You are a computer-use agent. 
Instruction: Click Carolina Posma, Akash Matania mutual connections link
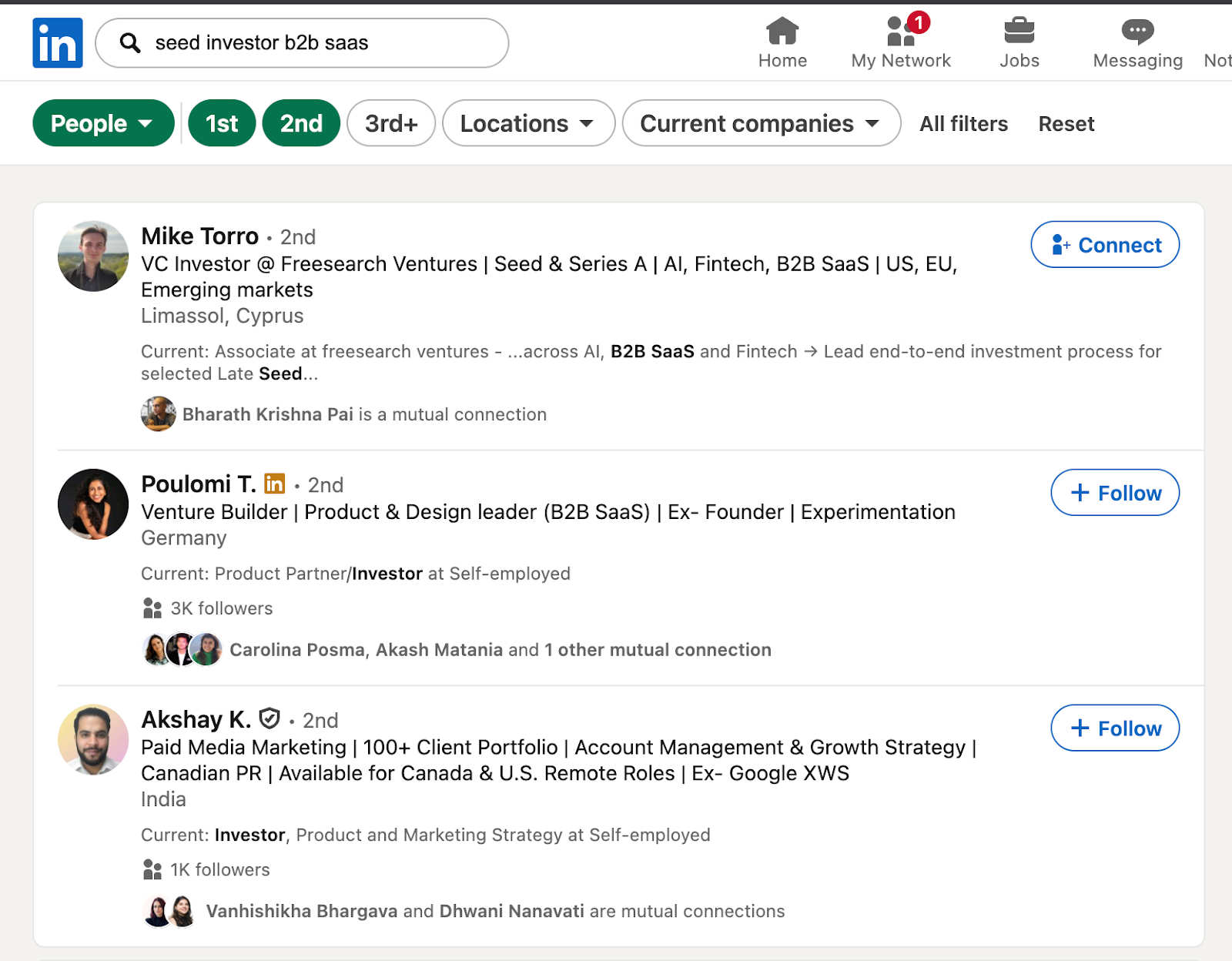pos(500,650)
